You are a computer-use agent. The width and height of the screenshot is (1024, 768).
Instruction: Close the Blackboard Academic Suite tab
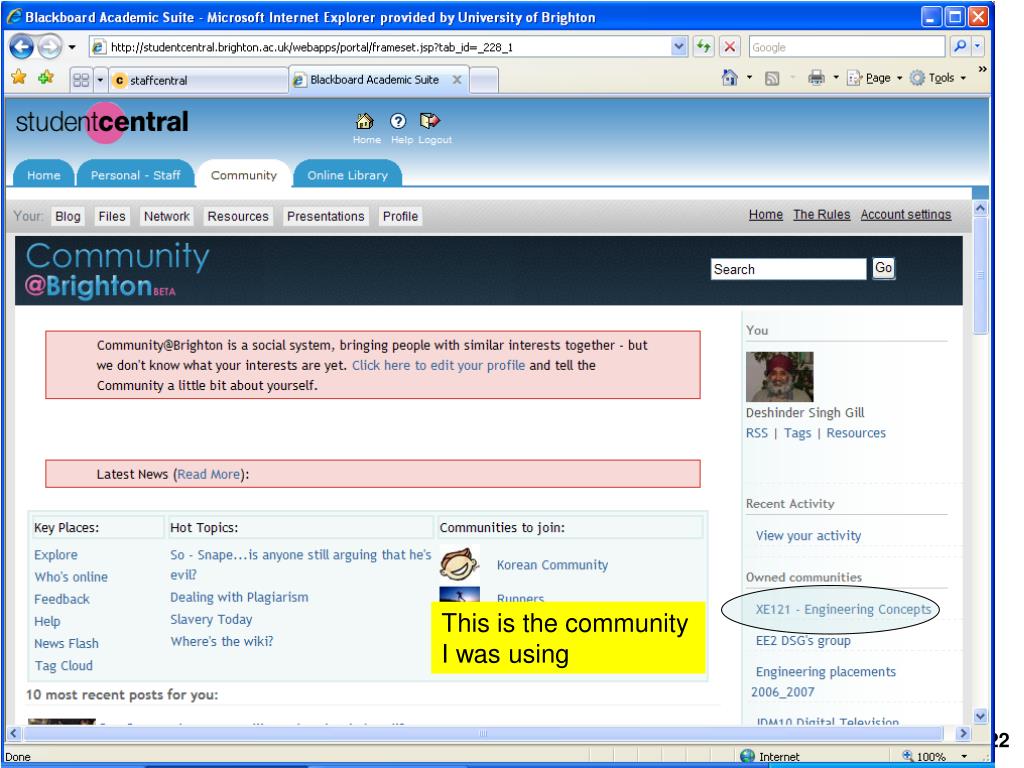coord(457,80)
